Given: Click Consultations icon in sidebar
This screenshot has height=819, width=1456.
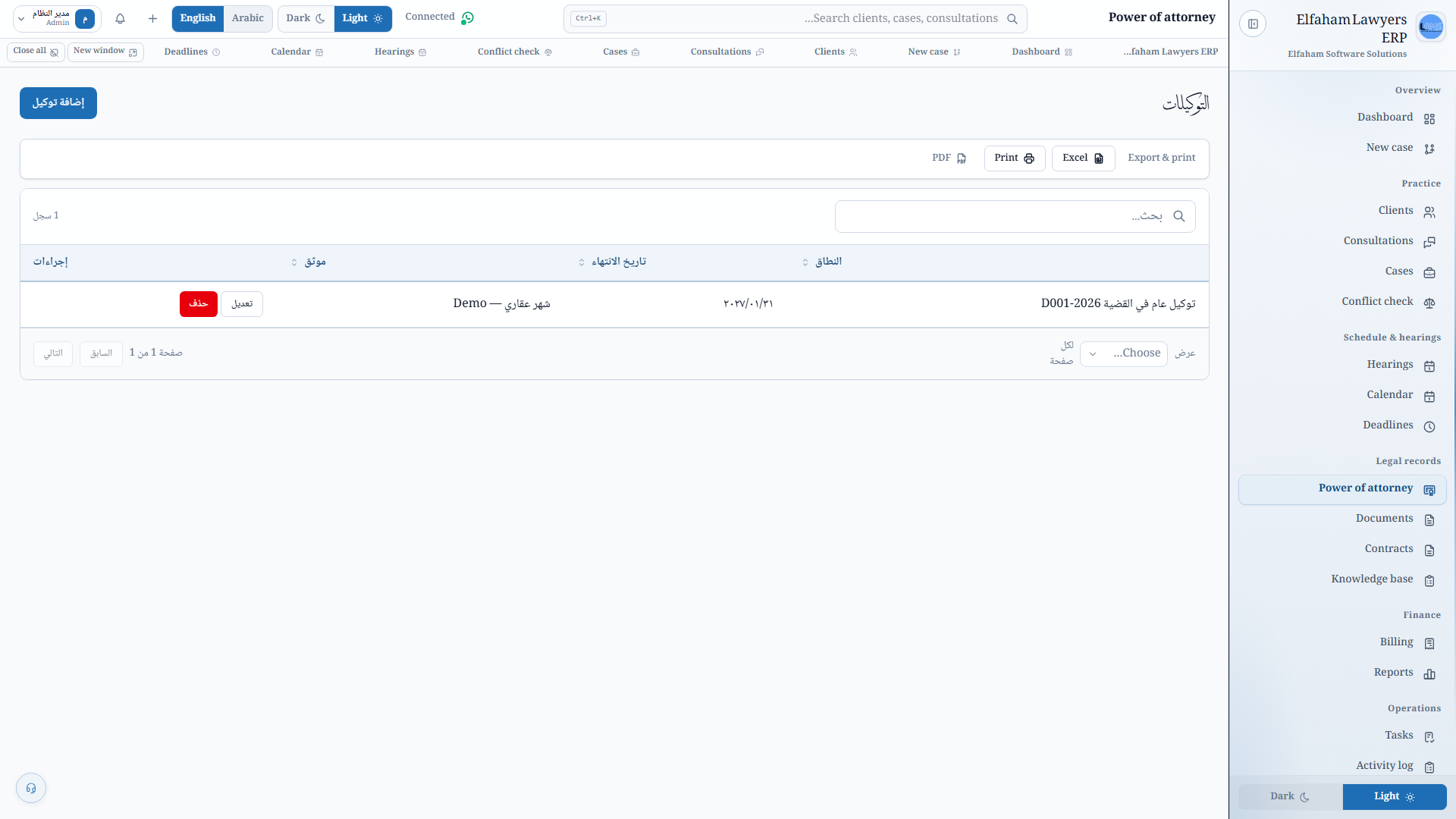Looking at the screenshot, I should click(1429, 243).
